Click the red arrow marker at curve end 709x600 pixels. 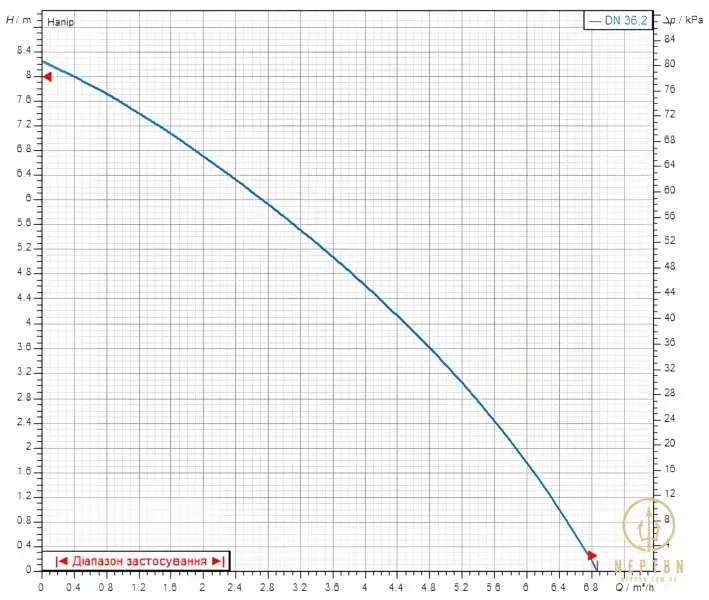(x=592, y=555)
